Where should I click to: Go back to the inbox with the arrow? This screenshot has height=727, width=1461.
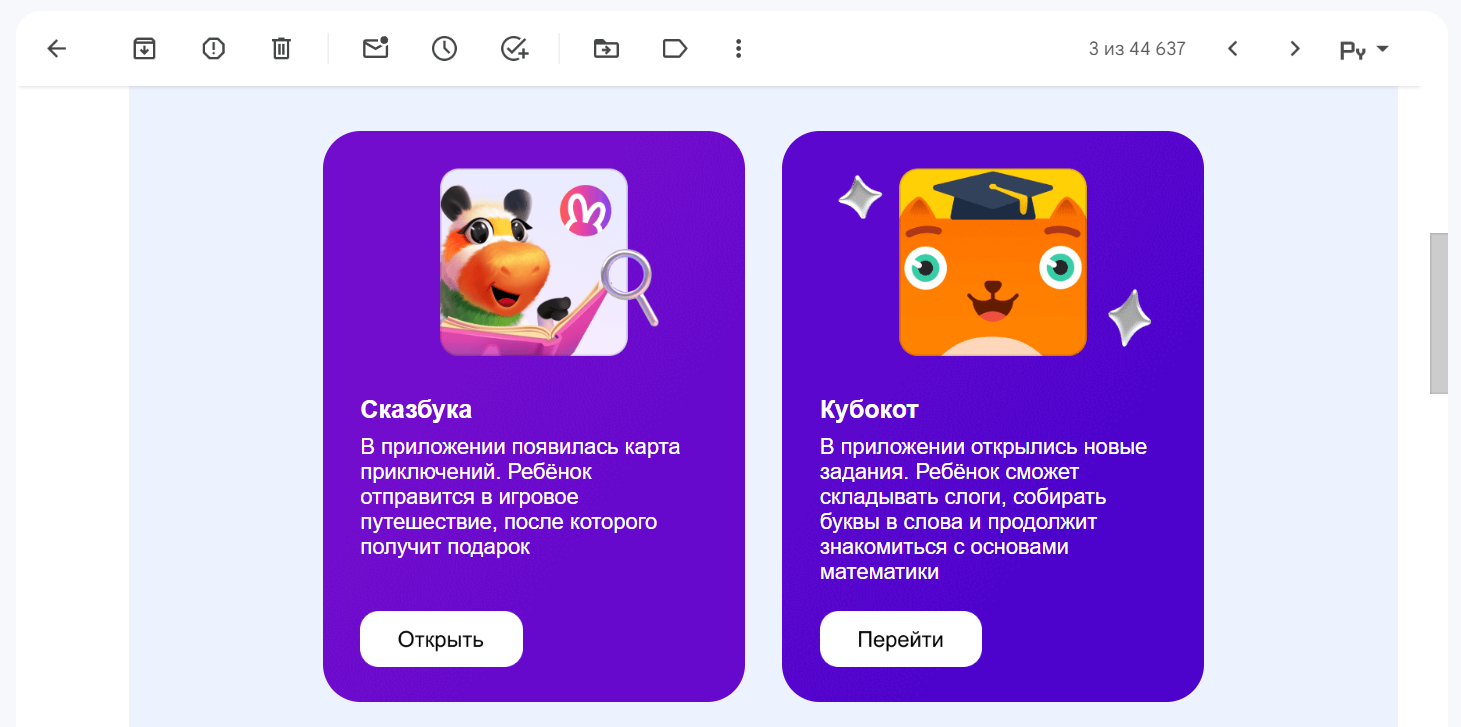pyautogui.click(x=57, y=48)
